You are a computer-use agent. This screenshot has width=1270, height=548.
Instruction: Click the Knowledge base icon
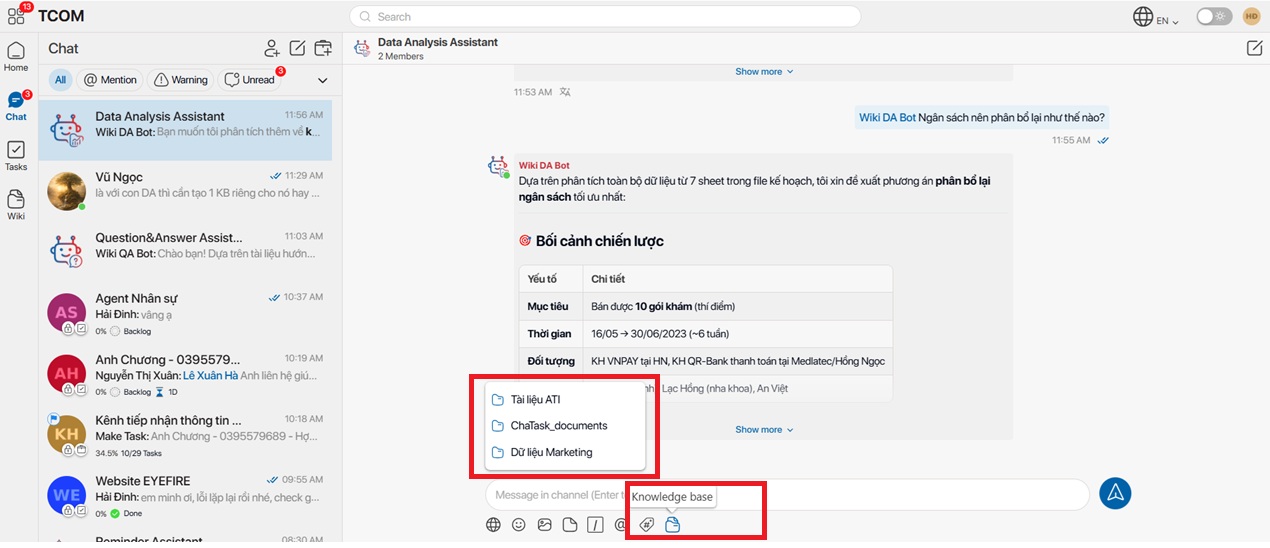click(x=673, y=524)
